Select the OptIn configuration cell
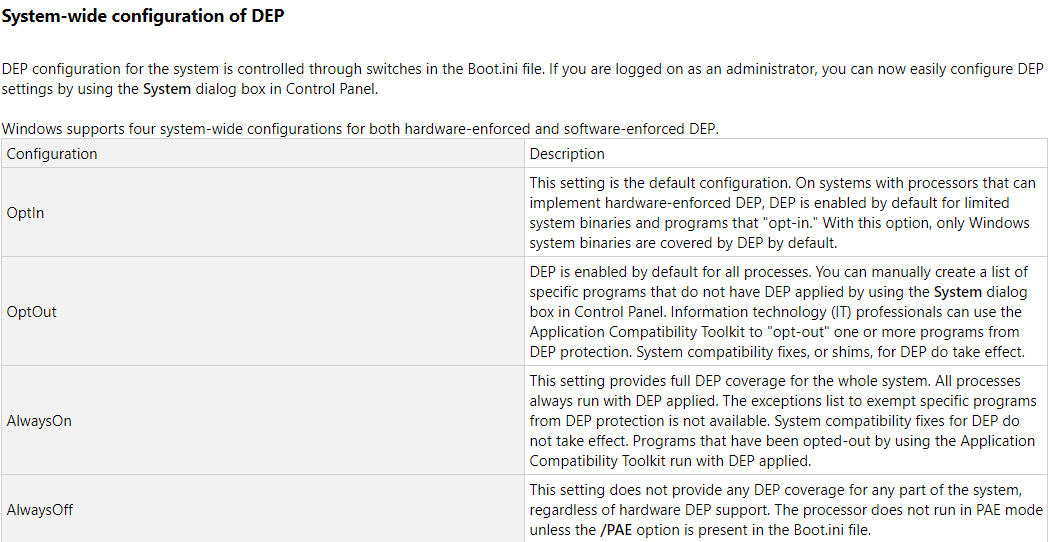This screenshot has width=1048, height=542. [x=263, y=212]
